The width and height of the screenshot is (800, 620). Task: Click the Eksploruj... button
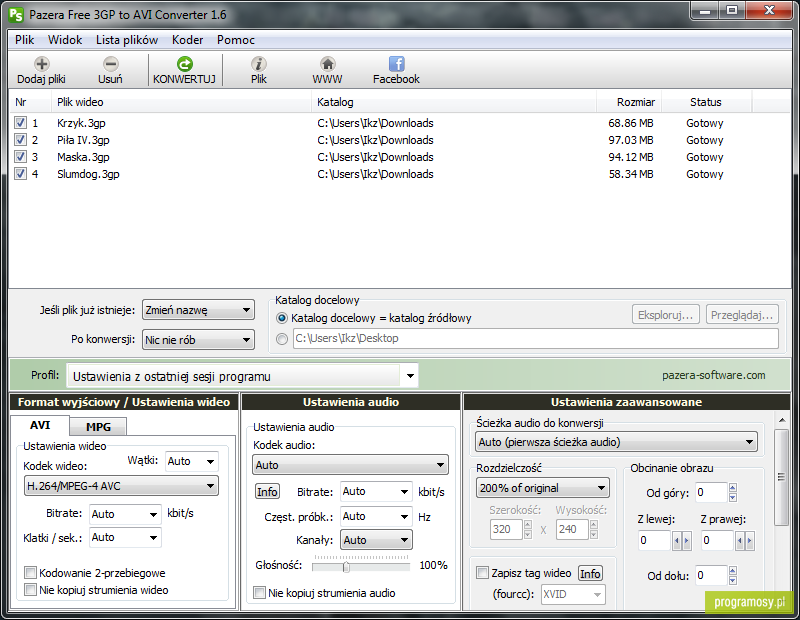[666, 315]
